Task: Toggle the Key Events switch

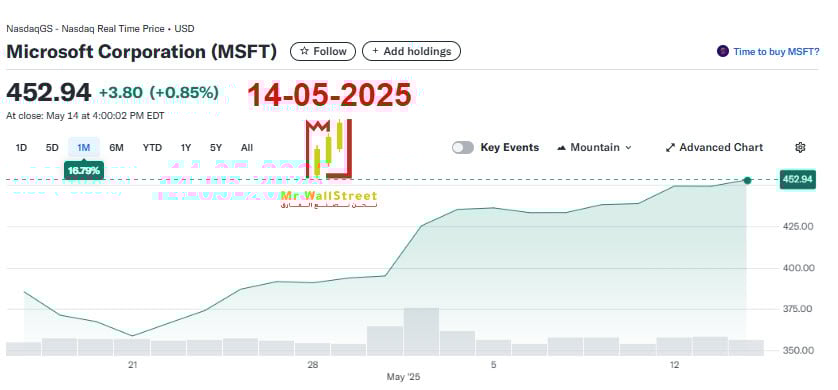Action: 463,148
